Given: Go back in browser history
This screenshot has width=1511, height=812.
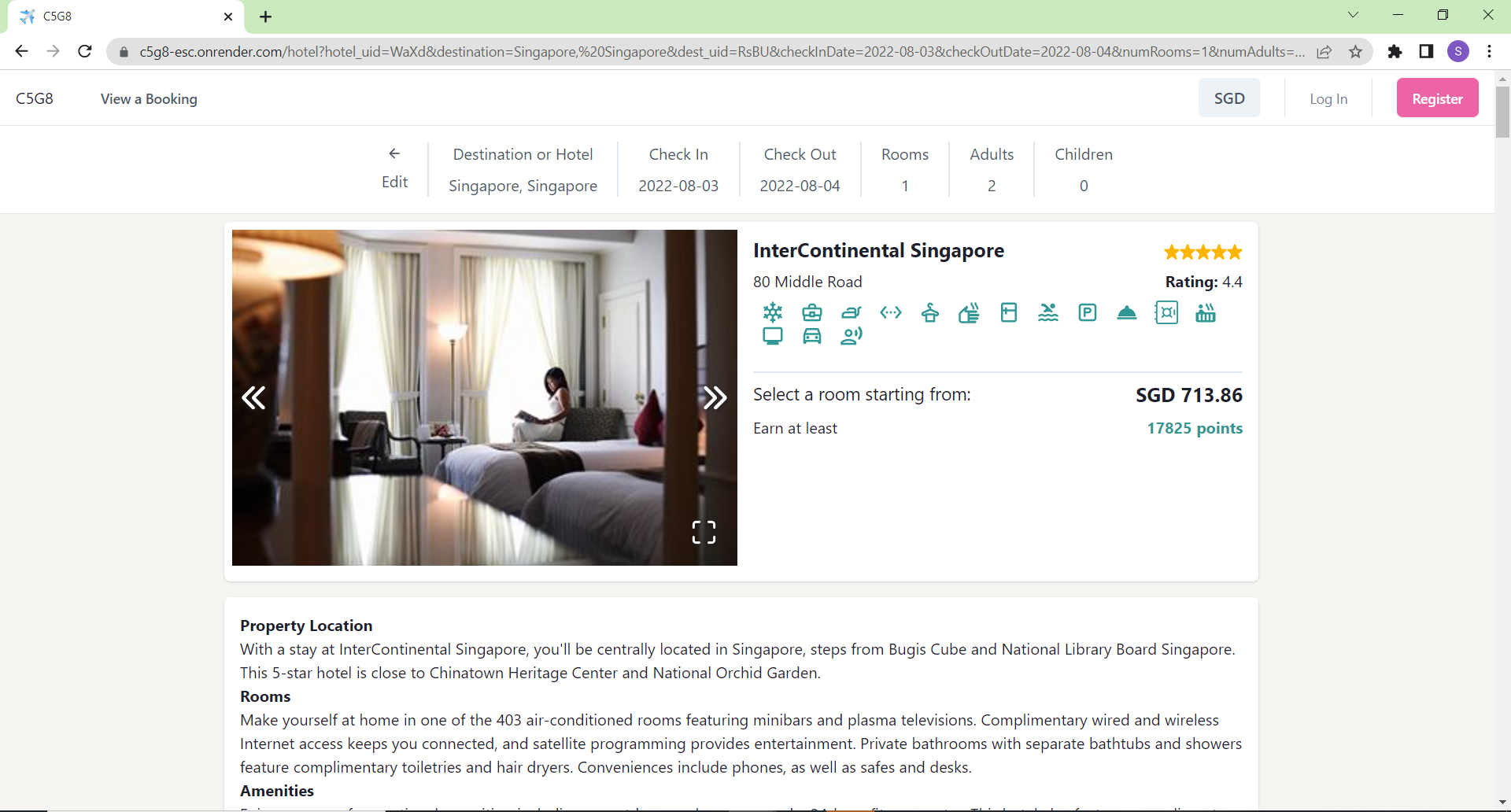Looking at the screenshot, I should [21, 51].
